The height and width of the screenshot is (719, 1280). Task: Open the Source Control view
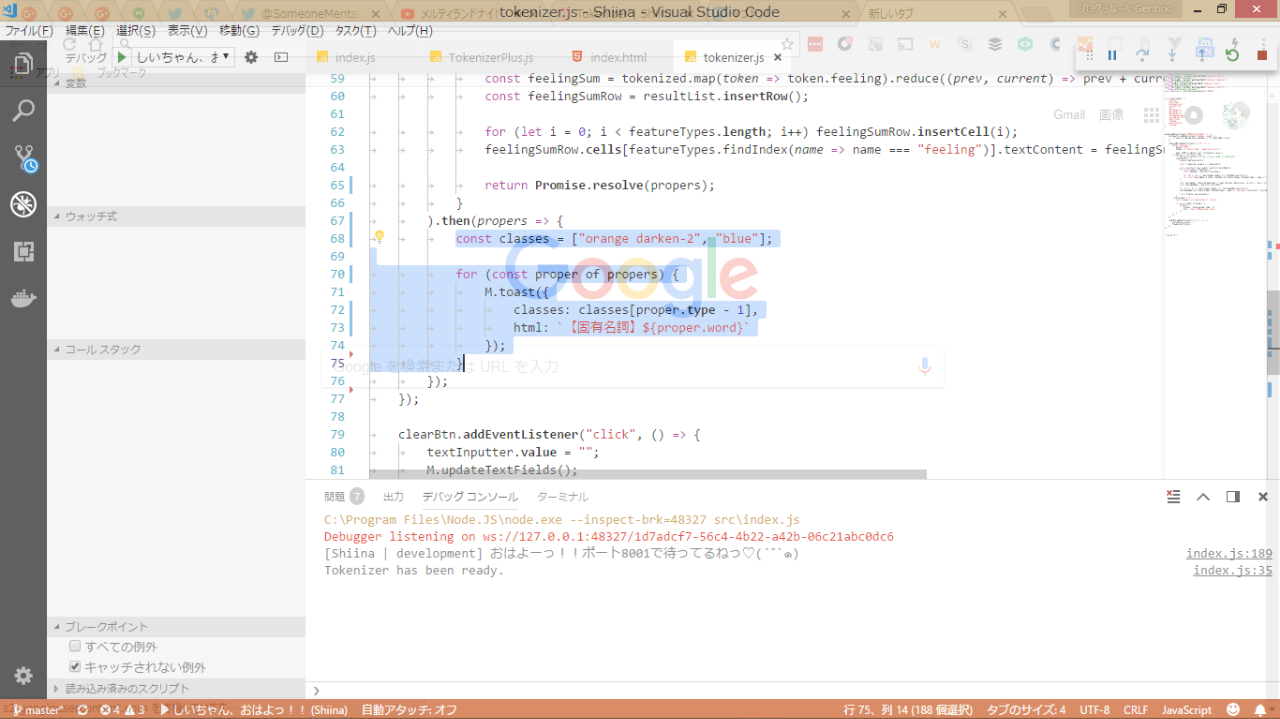(x=23, y=157)
